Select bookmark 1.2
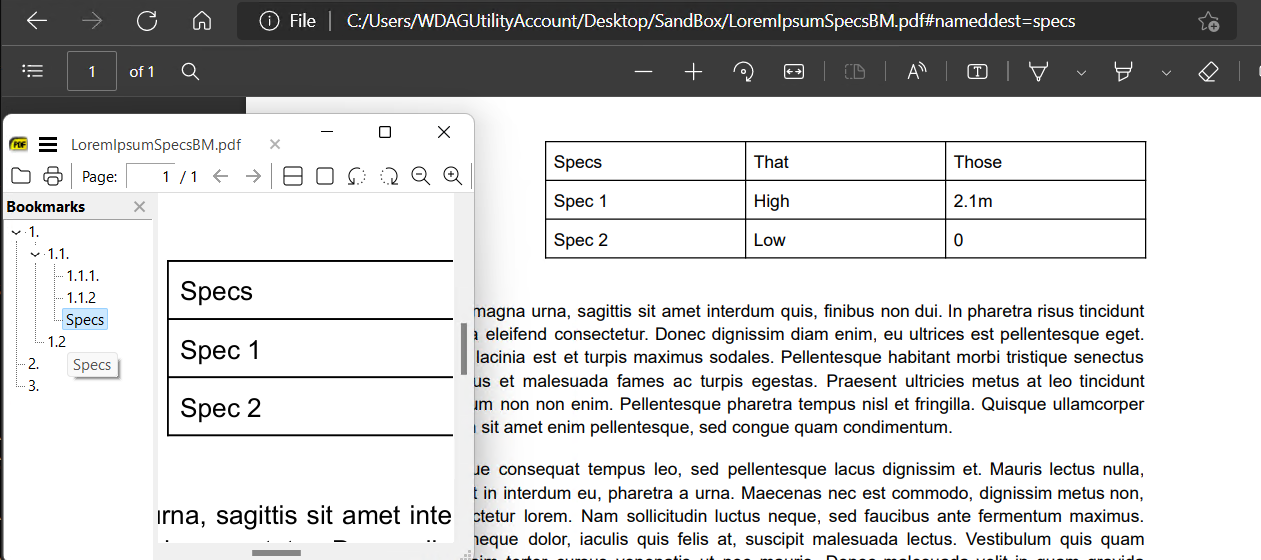The width and height of the screenshot is (1261, 560). [57, 342]
